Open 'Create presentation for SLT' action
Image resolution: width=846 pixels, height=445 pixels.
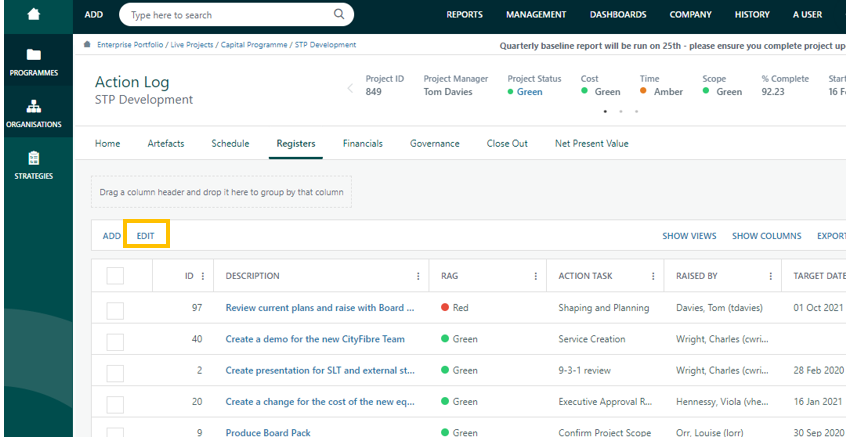[320, 370]
